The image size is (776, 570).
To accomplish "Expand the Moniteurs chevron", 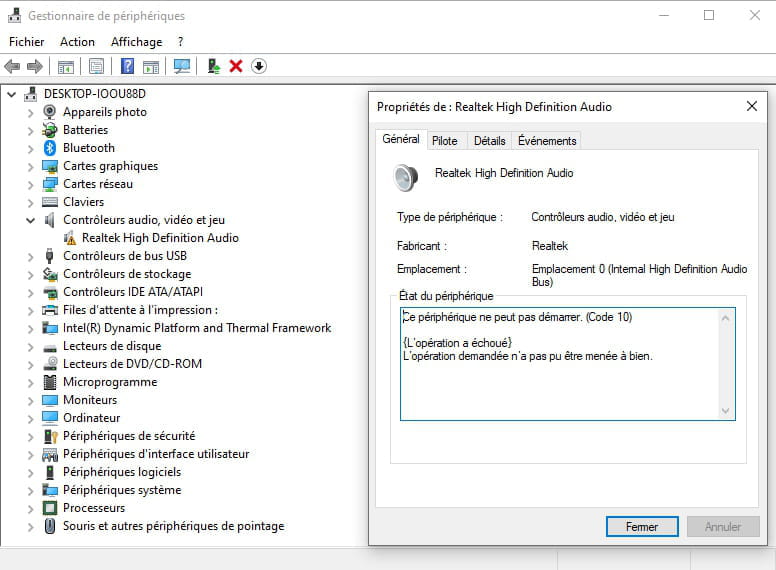I will click(x=30, y=400).
